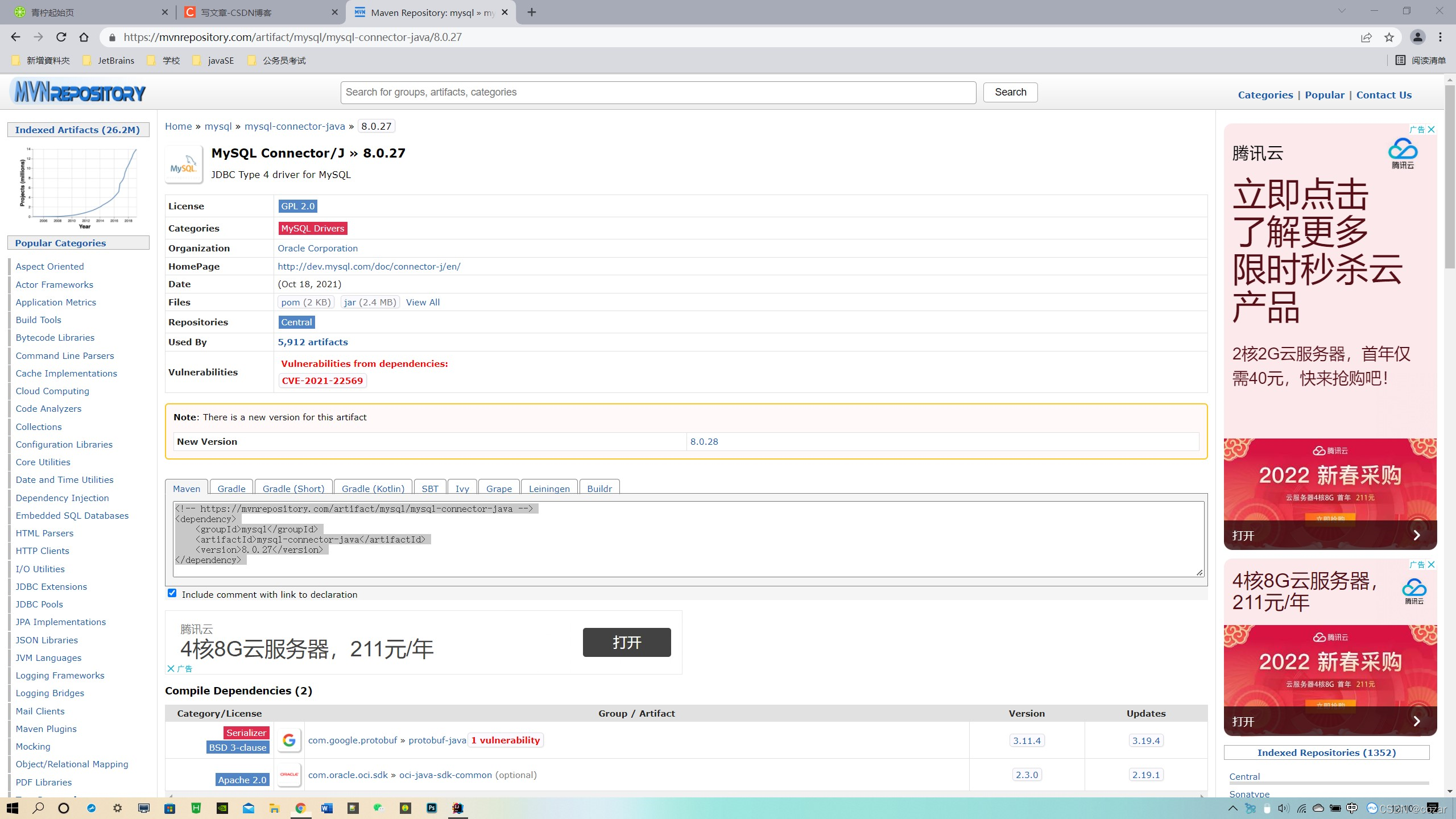
Task: Open the 阅读清单 reading list
Action: pyautogui.click(x=1420, y=60)
